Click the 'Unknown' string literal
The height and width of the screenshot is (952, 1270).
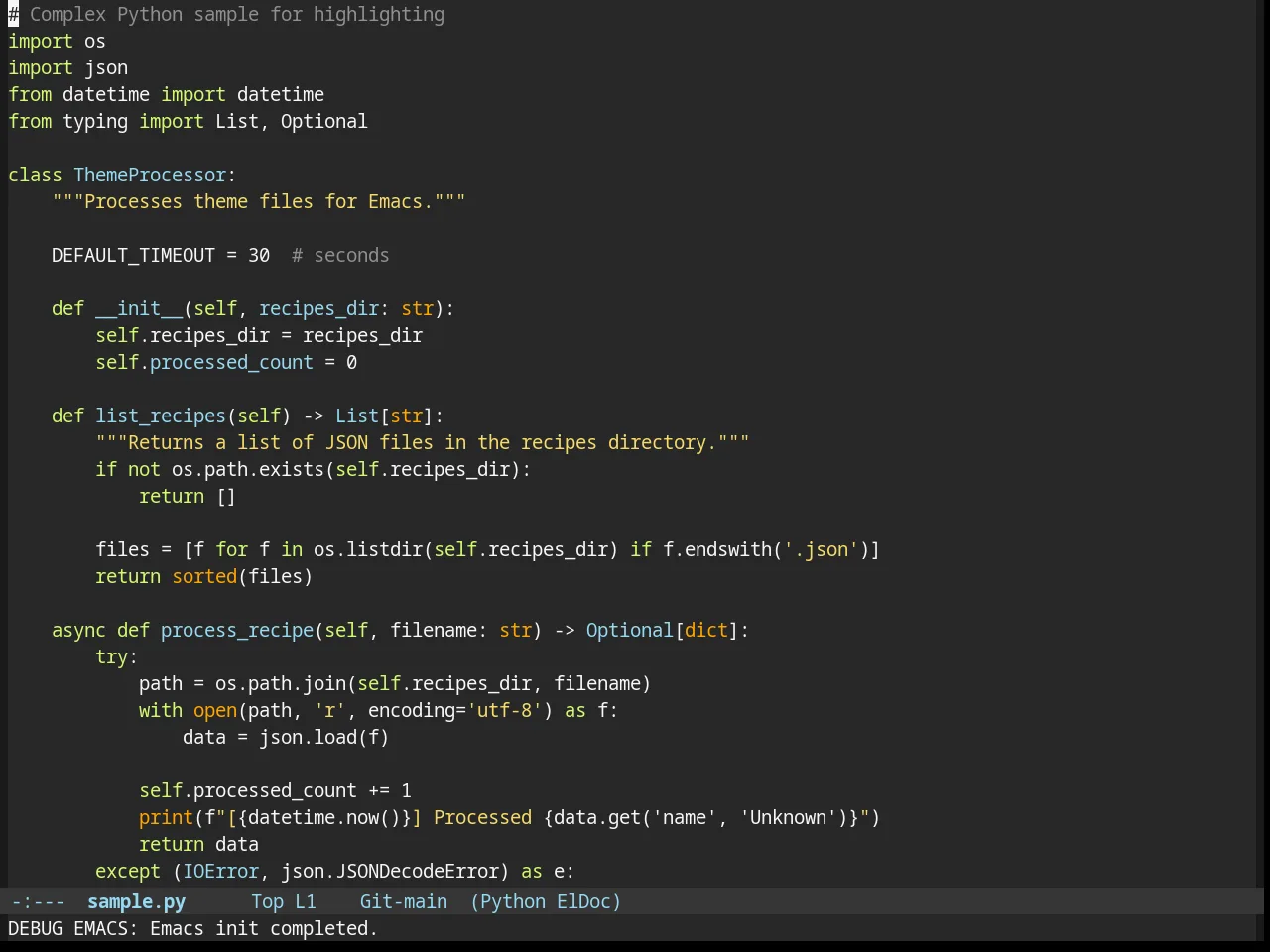pos(788,817)
